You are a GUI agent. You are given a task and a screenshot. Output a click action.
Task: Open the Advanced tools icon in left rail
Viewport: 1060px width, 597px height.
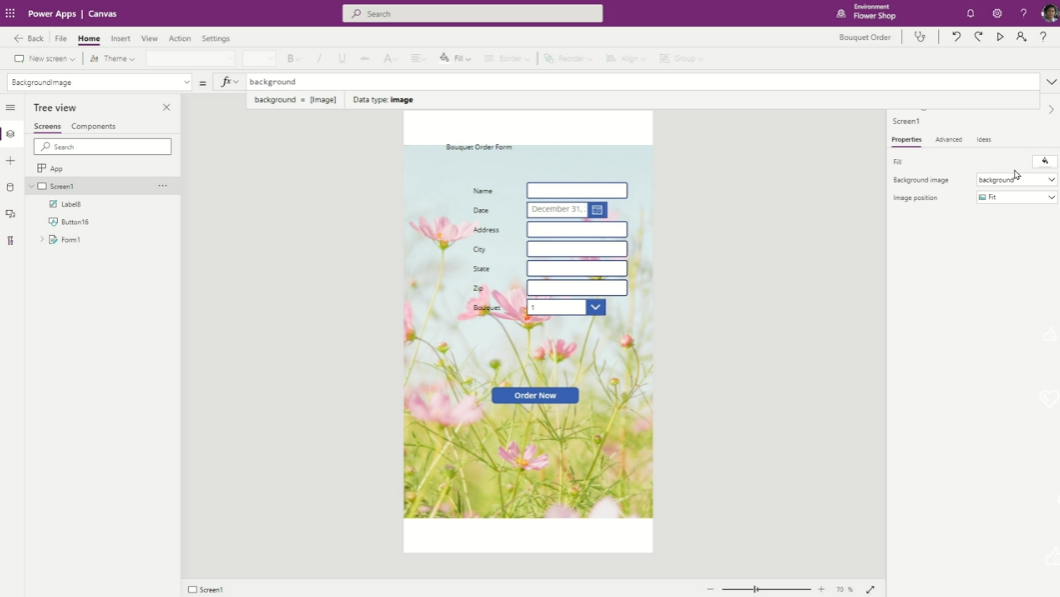[x=10, y=241]
